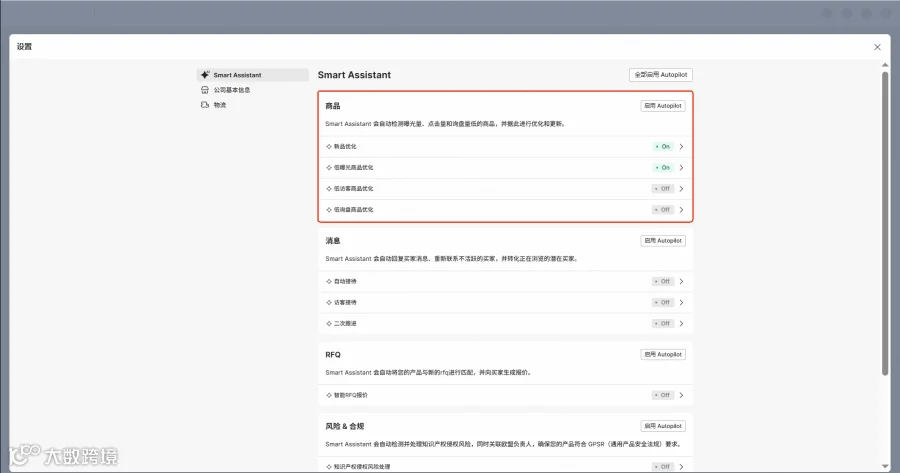Toggle the Off status for 访客接待
900x473 pixels.
[662, 303]
